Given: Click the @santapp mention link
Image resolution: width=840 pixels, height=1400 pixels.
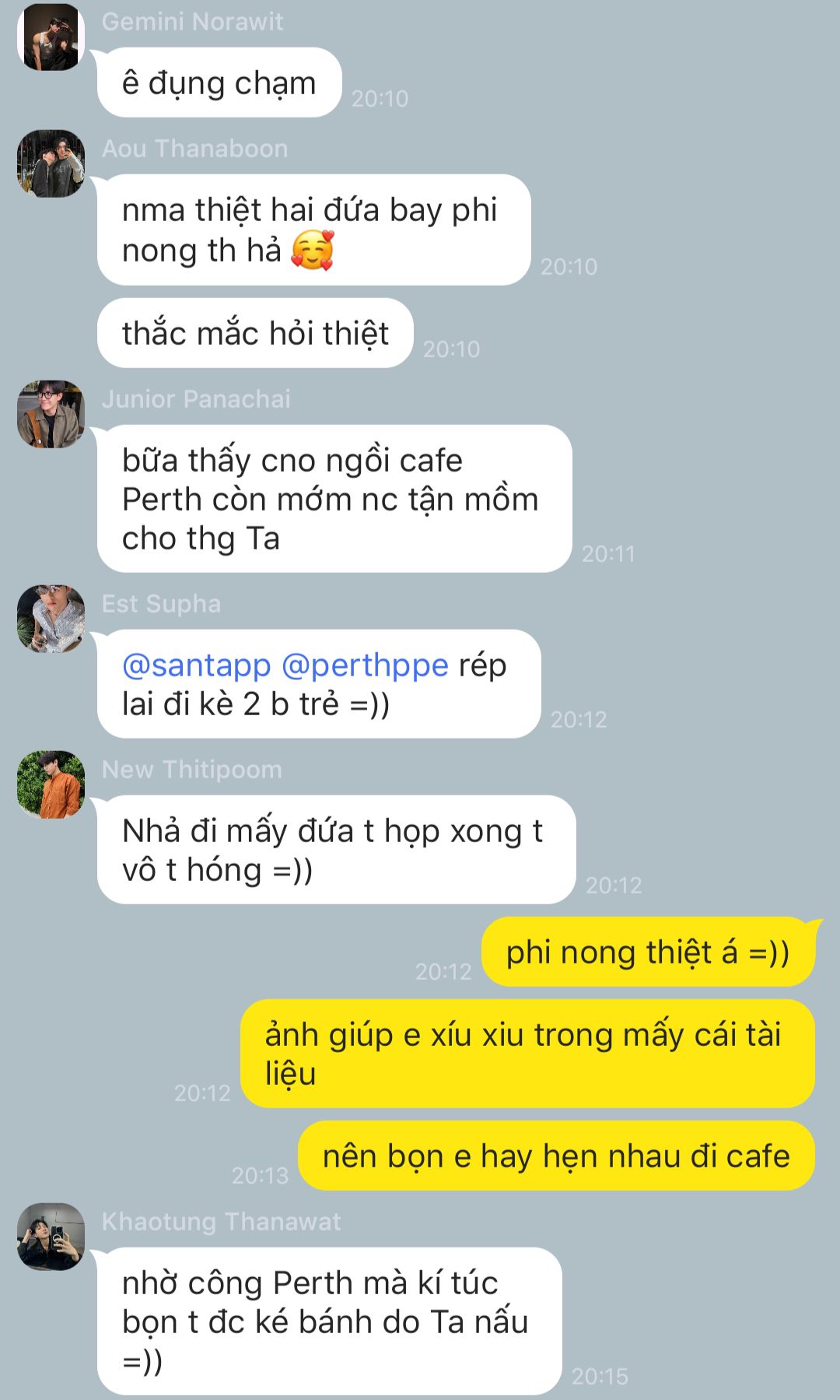Looking at the screenshot, I should 196,665.
